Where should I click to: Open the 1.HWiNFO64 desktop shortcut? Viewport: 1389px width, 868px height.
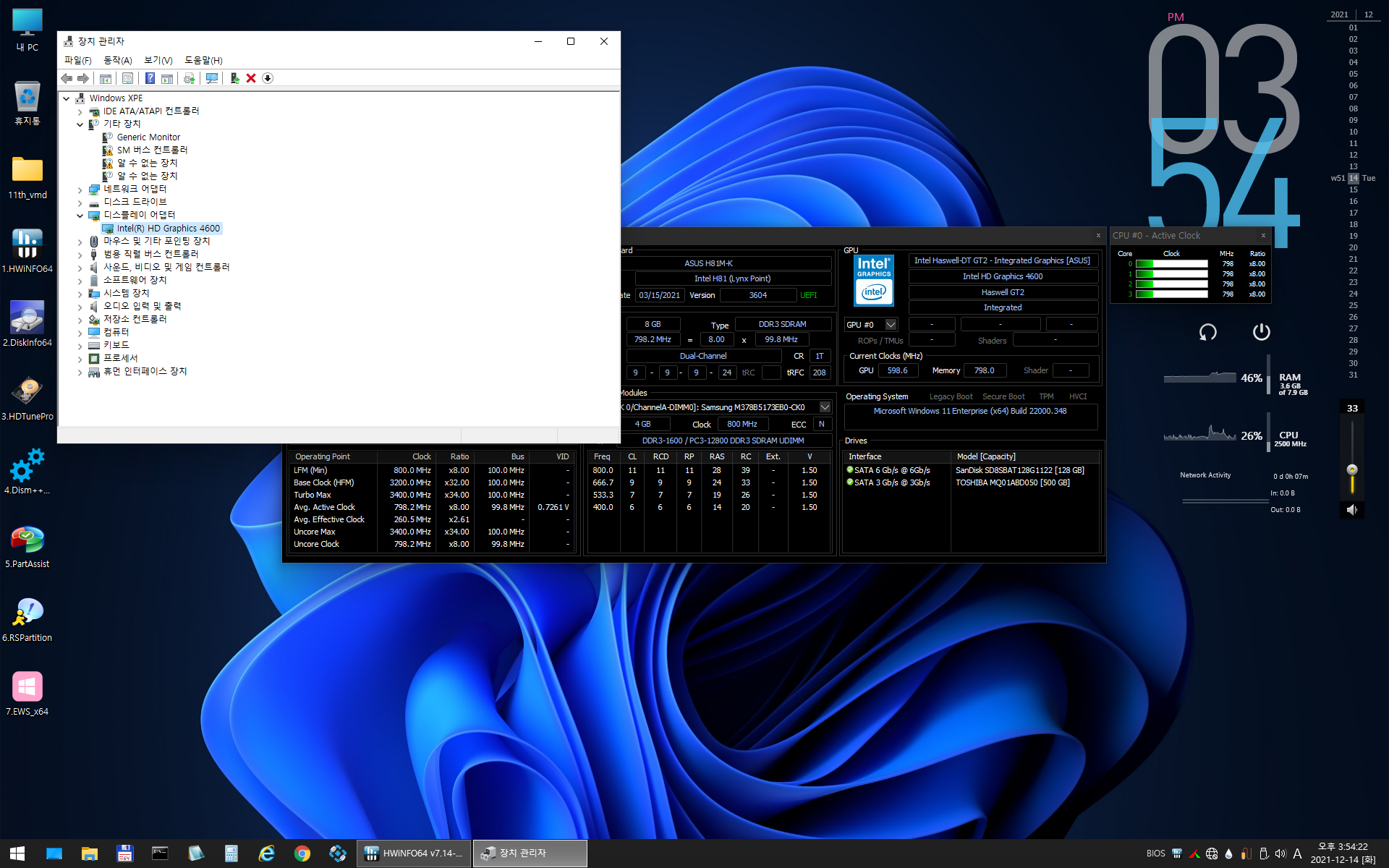pyautogui.click(x=27, y=251)
